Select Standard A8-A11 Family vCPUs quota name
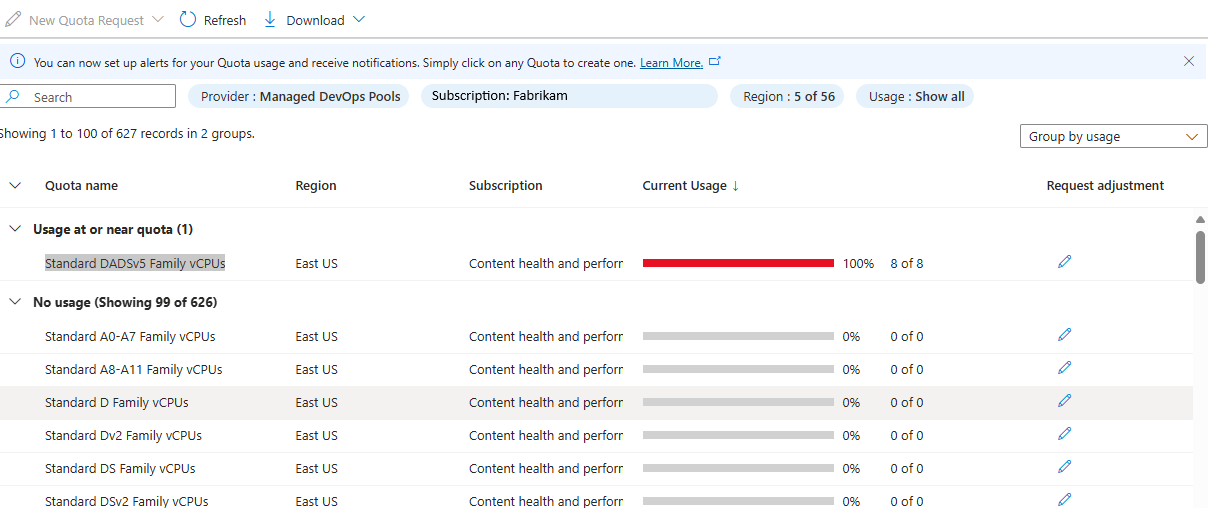The width and height of the screenshot is (1212, 508). (x=134, y=369)
